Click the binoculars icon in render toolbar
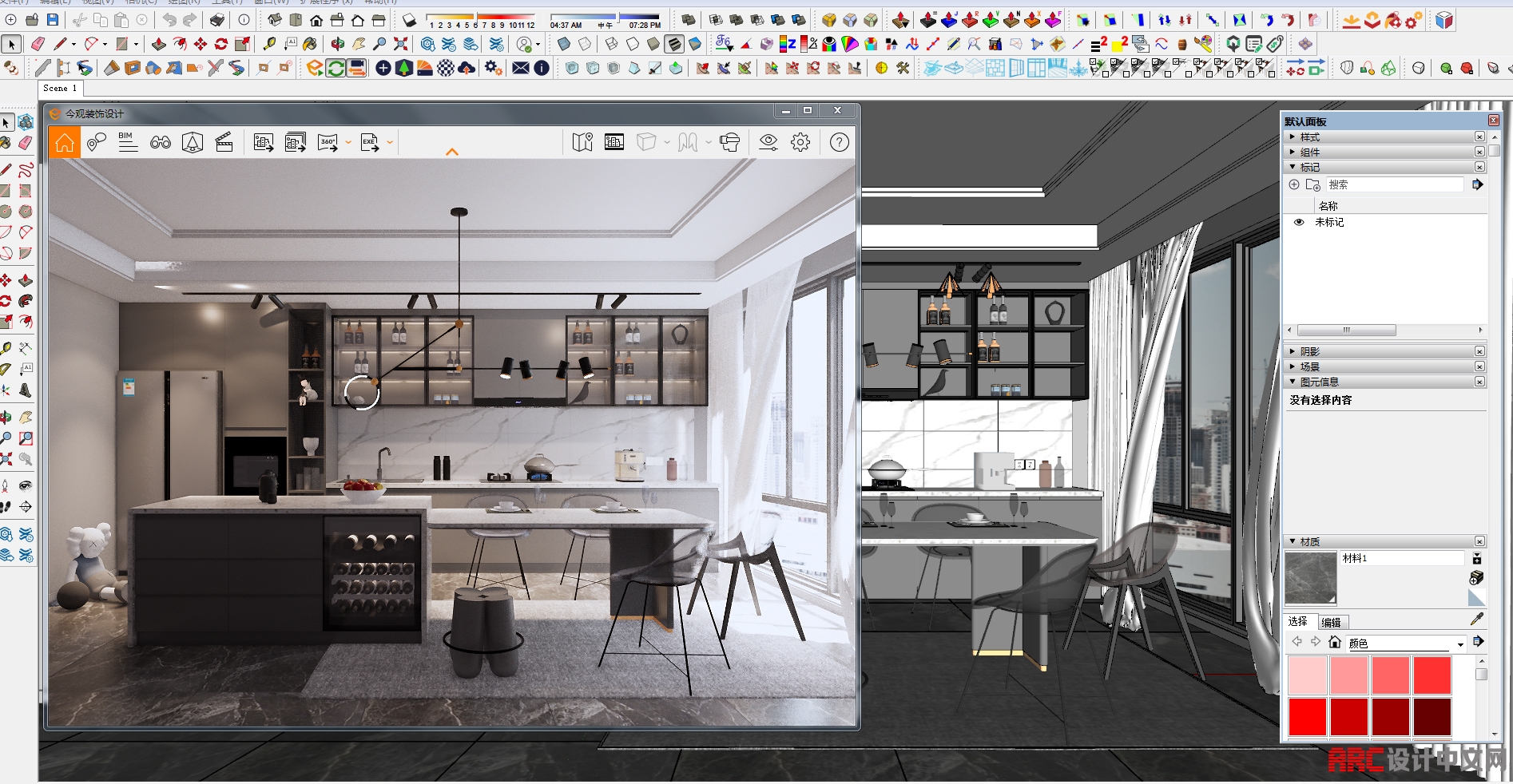Screen dimensions: 1513x784 [161, 143]
